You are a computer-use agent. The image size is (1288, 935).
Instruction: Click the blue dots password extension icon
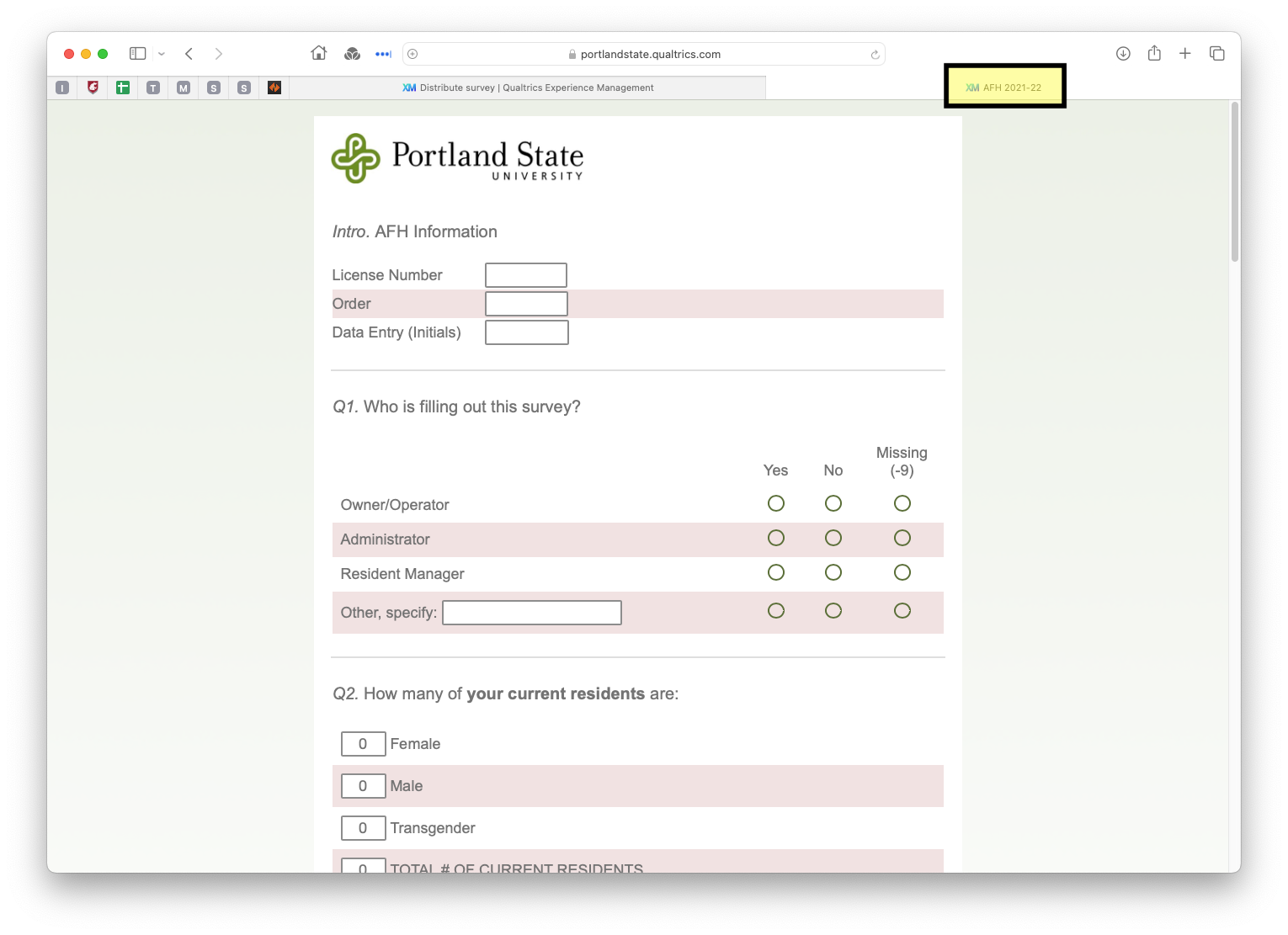(383, 54)
